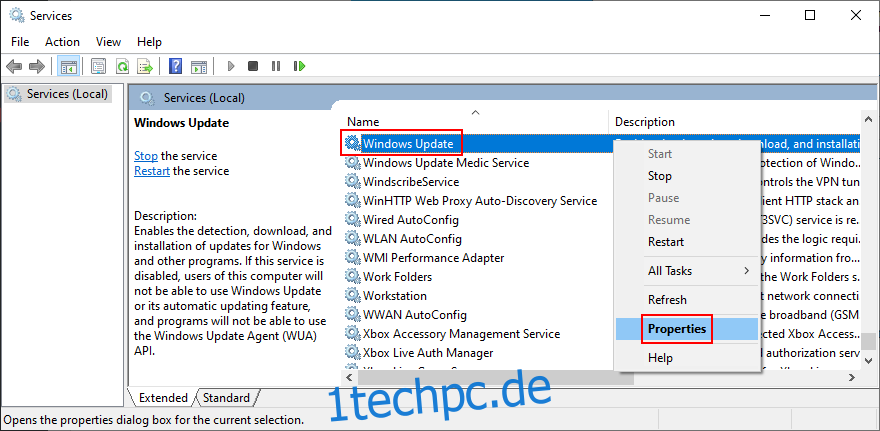This screenshot has width=880, height=431.
Task: Click gear icon beside Workstation
Action: 352,295
